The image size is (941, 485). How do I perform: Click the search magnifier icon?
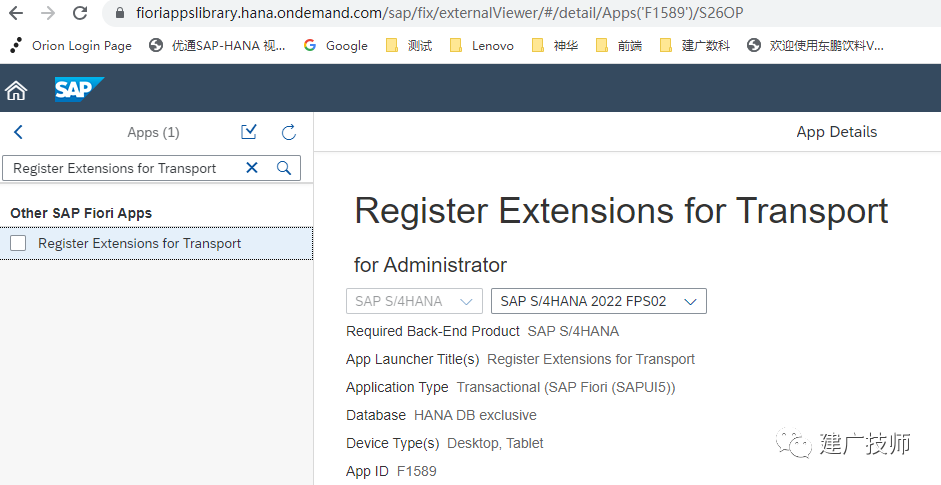(284, 168)
